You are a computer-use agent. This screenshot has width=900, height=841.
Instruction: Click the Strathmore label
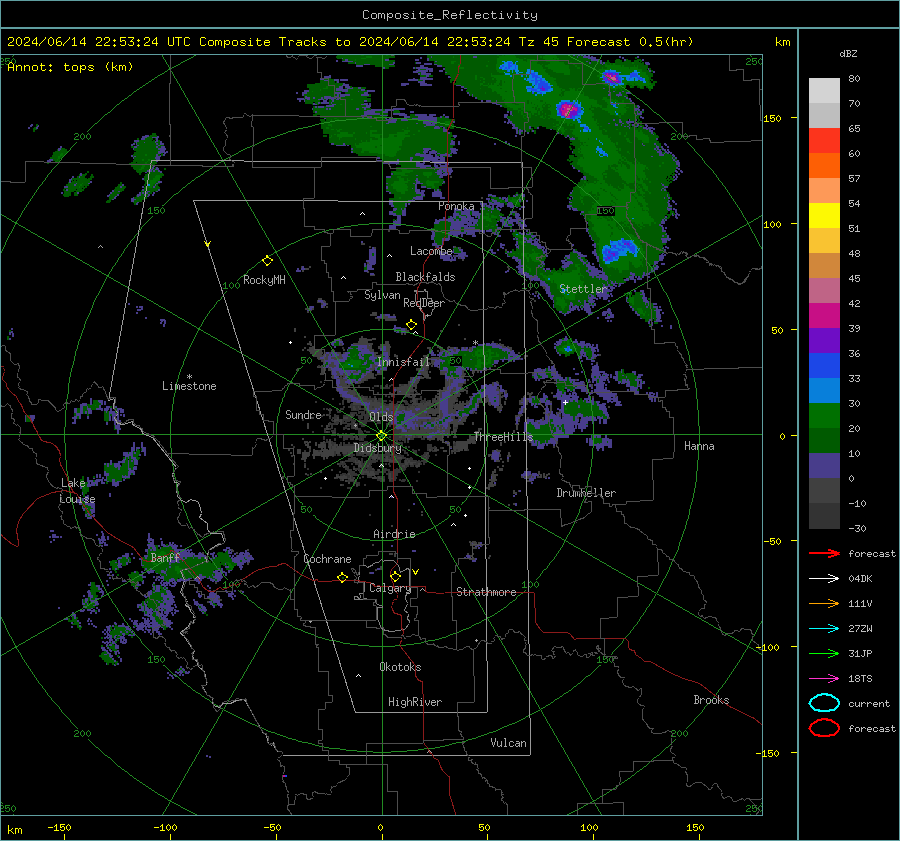pos(486,592)
